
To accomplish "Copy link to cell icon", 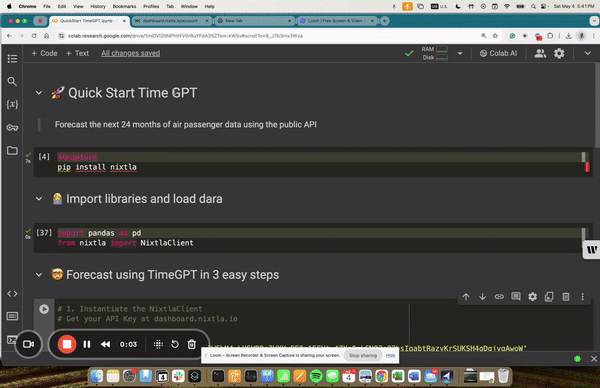I will pos(499,297).
